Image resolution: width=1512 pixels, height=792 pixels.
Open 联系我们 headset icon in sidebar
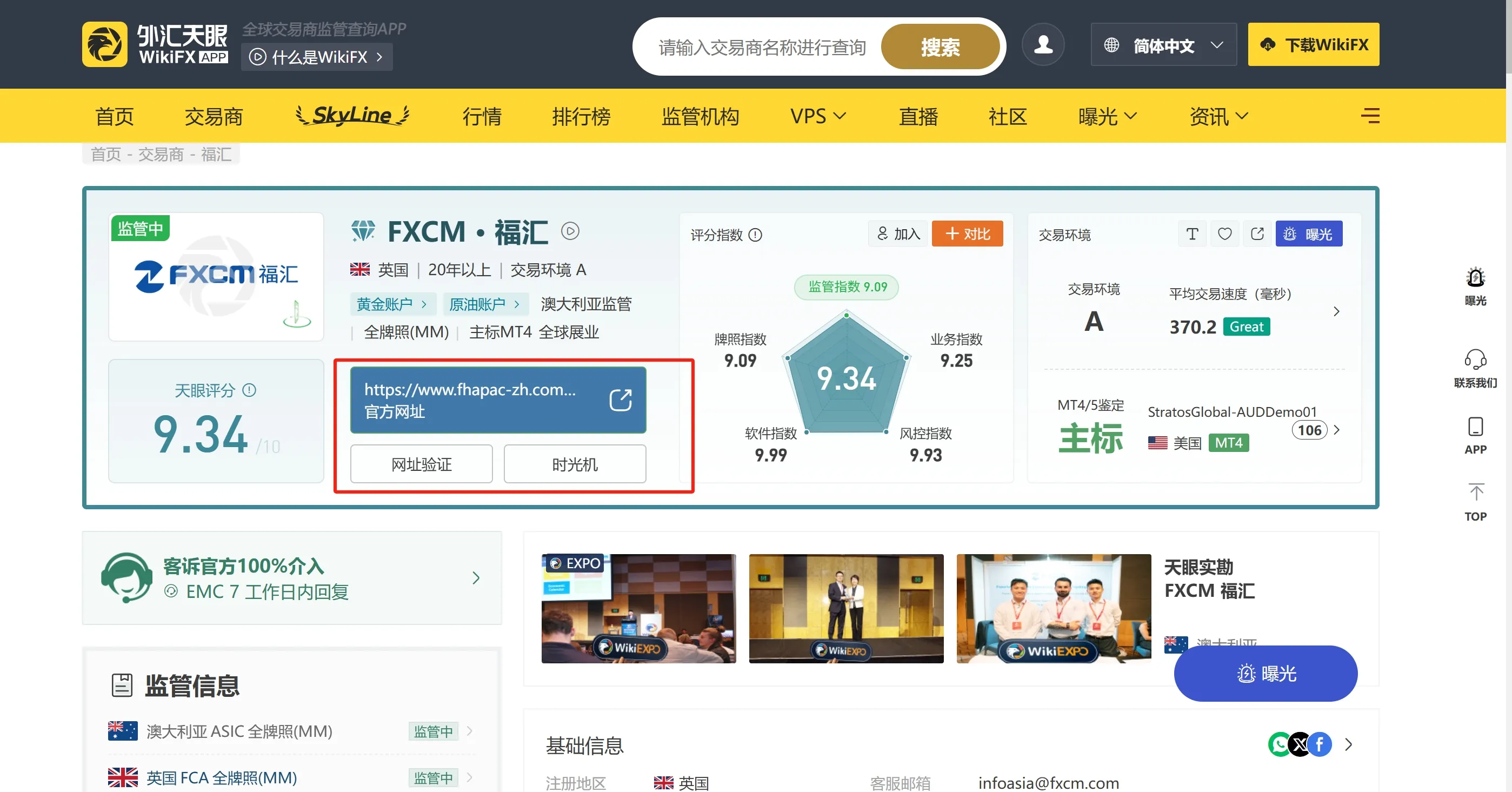point(1475,359)
